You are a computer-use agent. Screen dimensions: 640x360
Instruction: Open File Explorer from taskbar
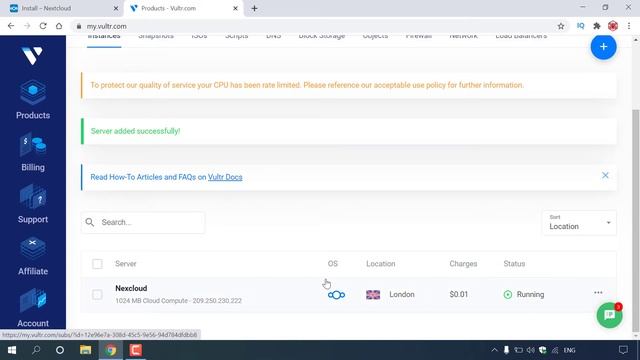85,350
